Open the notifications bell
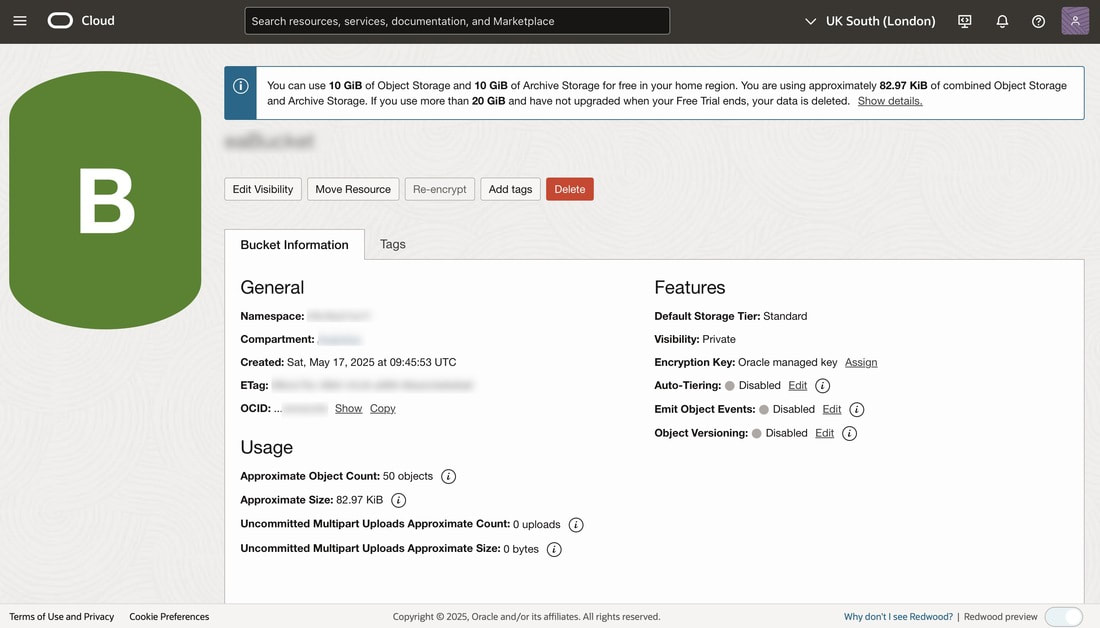1100x628 pixels. (x=1002, y=21)
